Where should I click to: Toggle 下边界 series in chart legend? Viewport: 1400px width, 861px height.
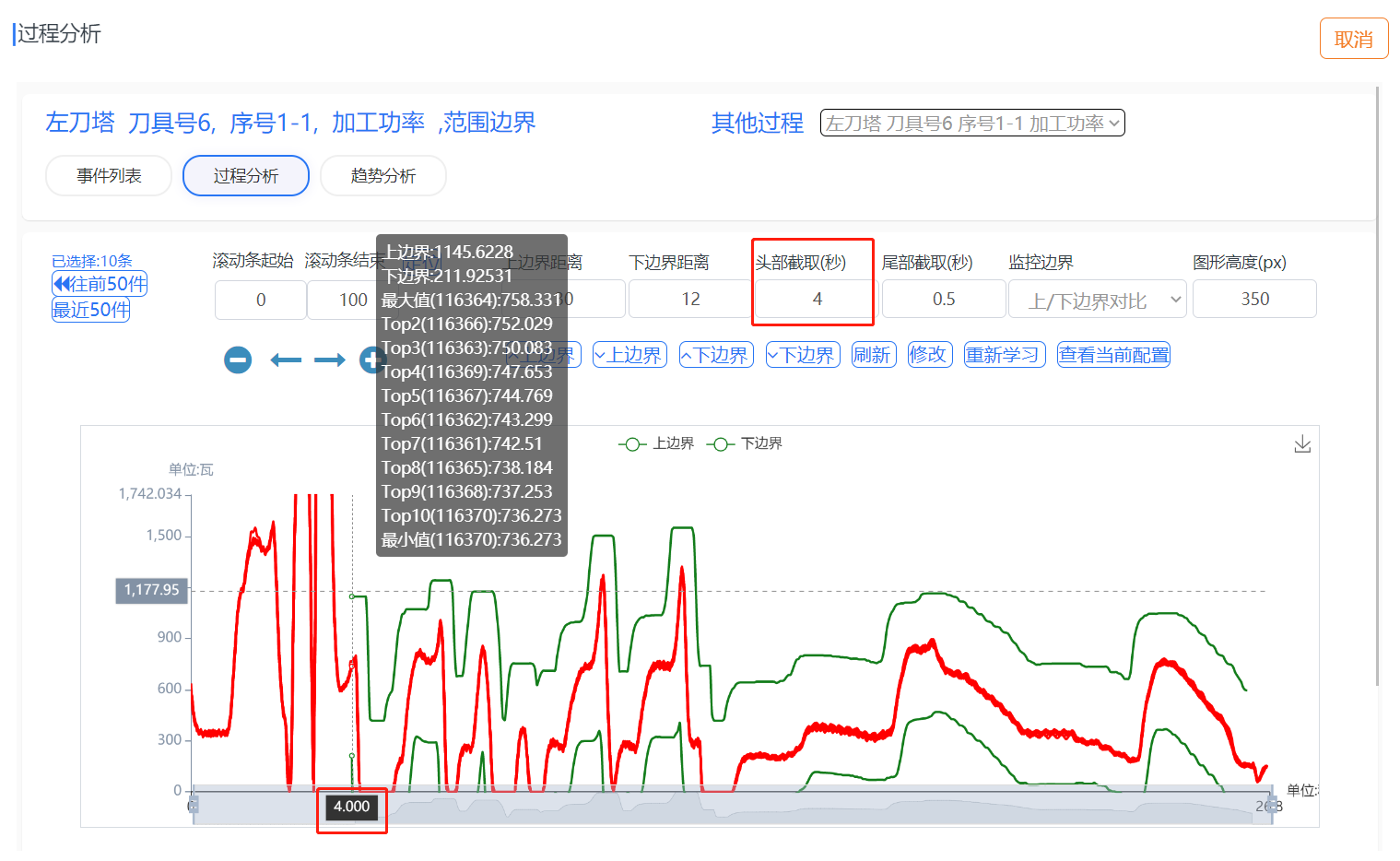pyautogui.click(x=745, y=443)
